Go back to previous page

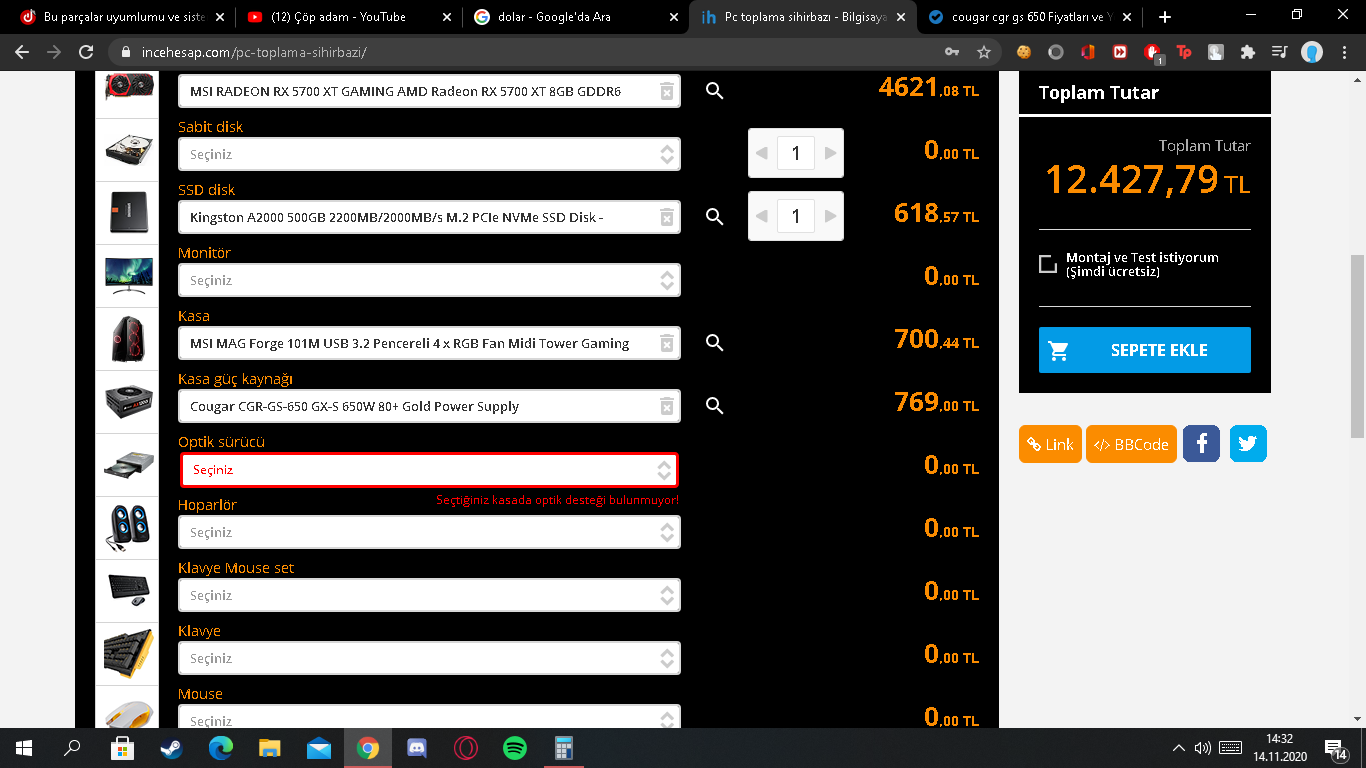tap(24, 52)
